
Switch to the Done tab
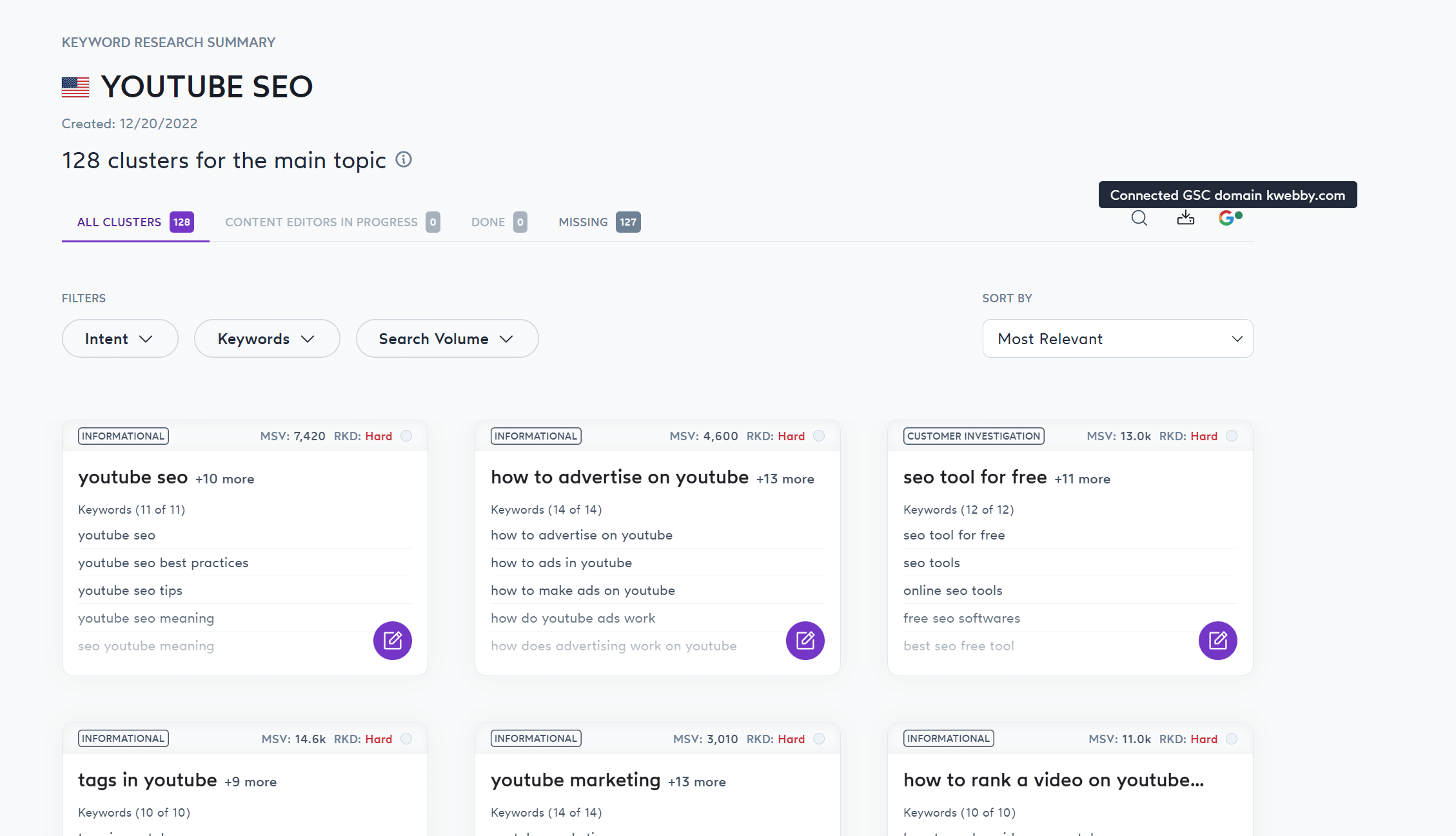point(499,222)
